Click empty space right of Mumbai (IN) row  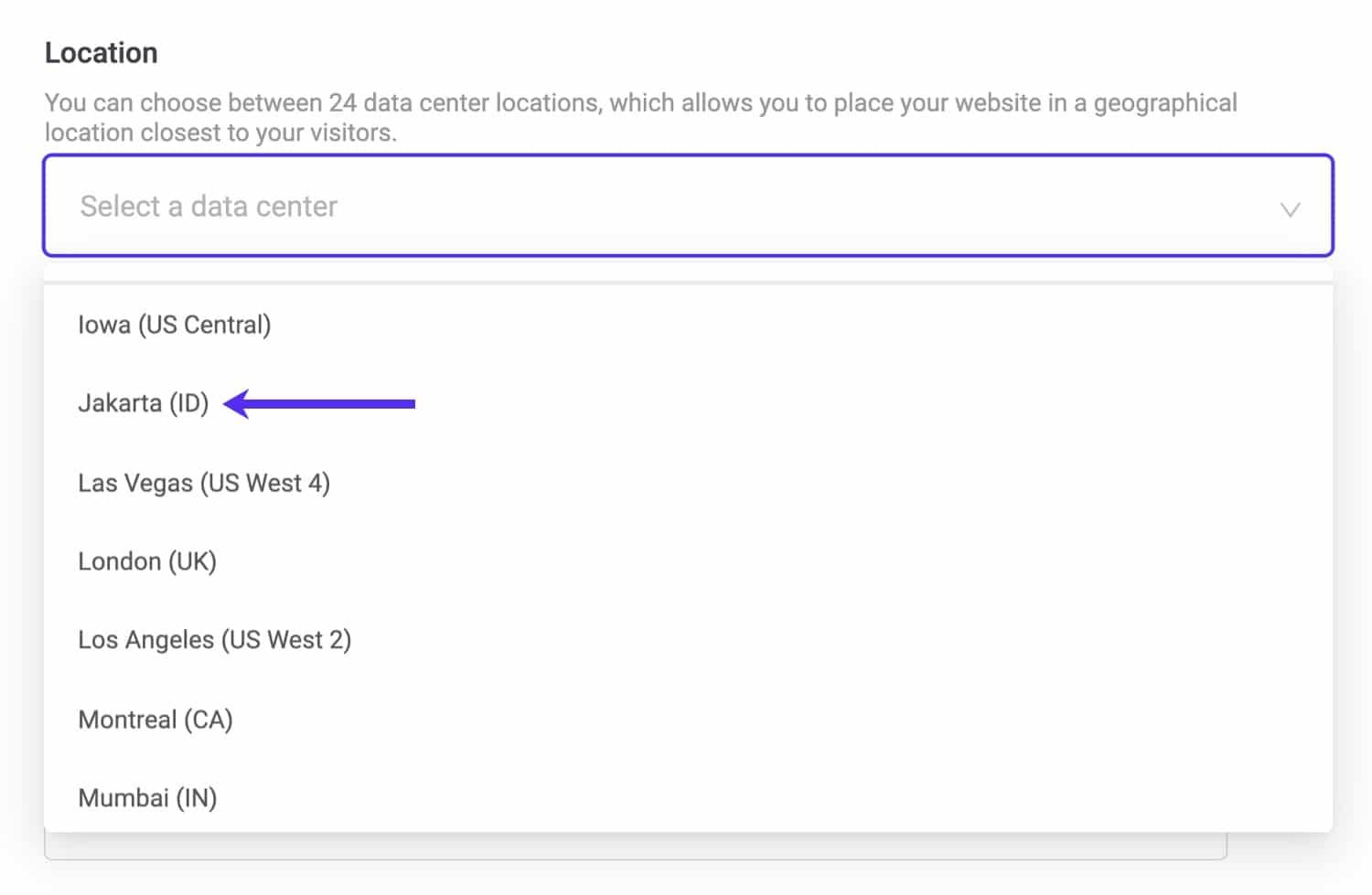[732, 798]
